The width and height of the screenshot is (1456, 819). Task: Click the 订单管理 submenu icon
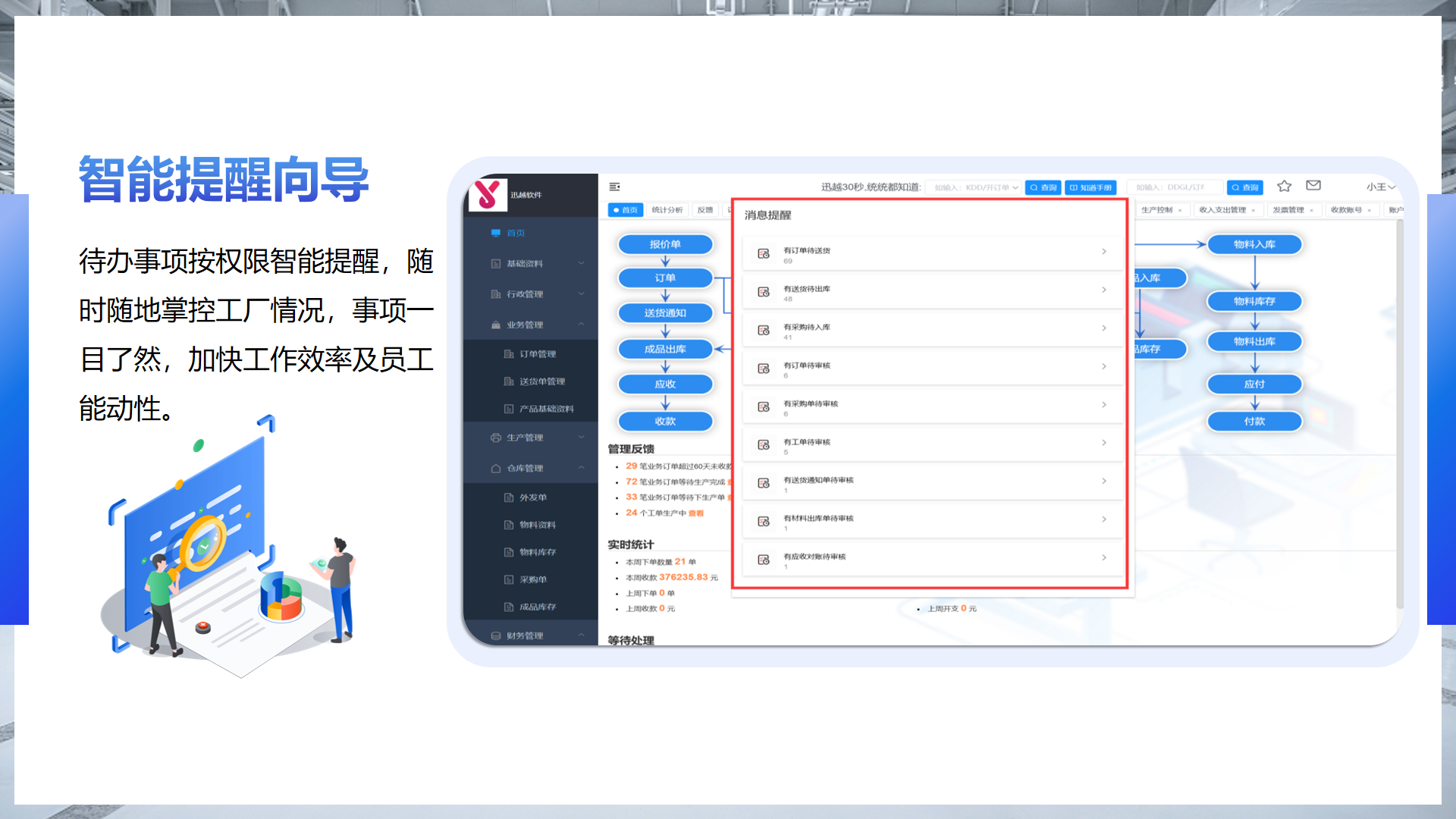(x=509, y=354)
